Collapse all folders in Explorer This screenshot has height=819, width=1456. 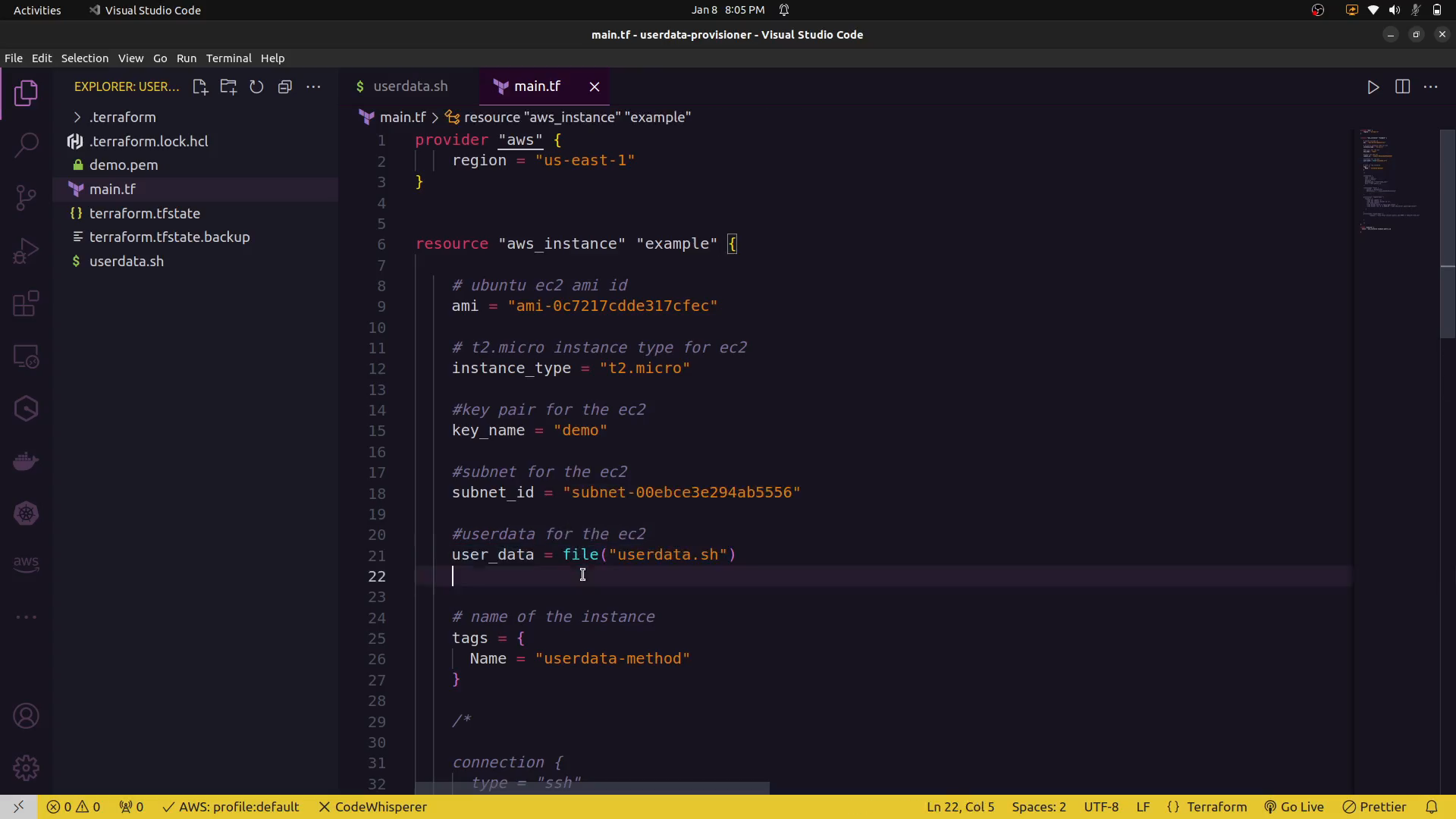[x=285, y=87]
